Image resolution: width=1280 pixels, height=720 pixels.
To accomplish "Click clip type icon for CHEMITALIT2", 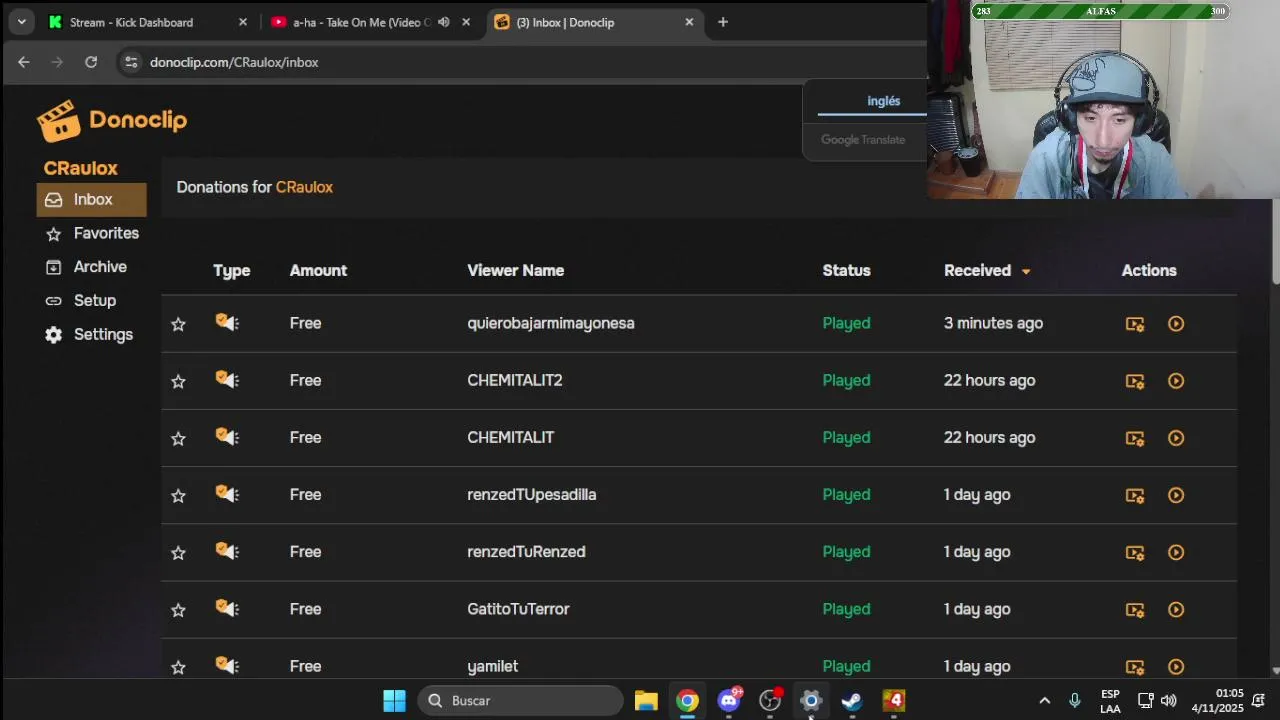I will click(227, 379).
